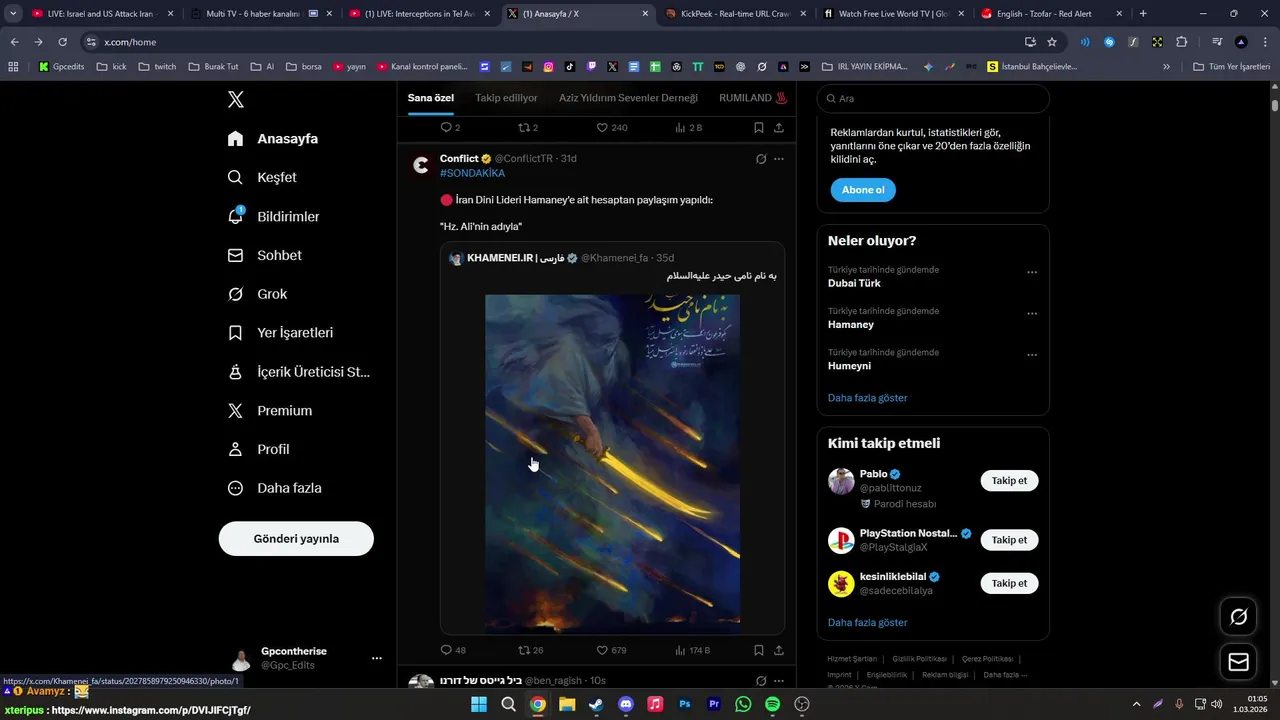The width and height of the screenshot is (1280, 720).
Task: Click the Abone ol button
Action: [x=863, y=190]
